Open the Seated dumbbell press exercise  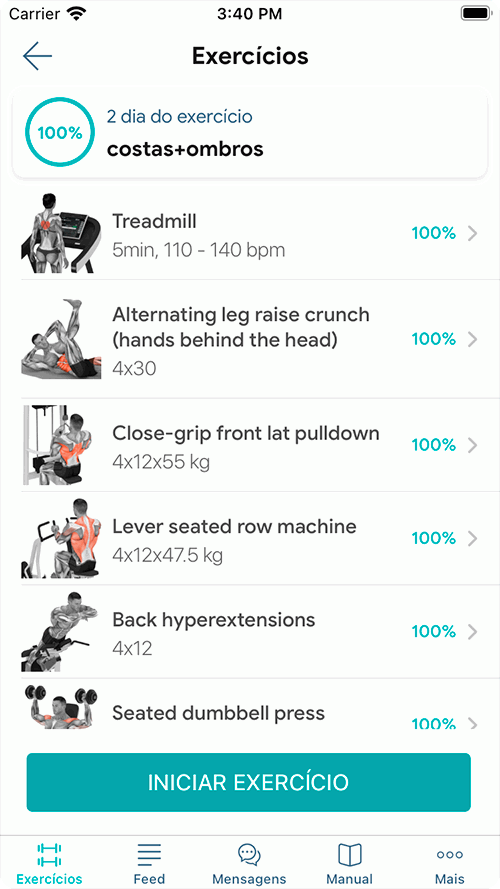[250, 705]
